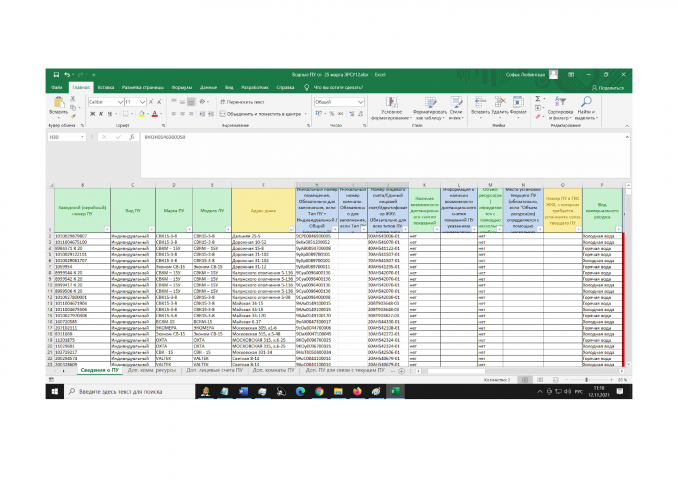678x480 pixels.
Task: Open filter dropdown for Марка ПУ column
Action: [x=189, y=229]
